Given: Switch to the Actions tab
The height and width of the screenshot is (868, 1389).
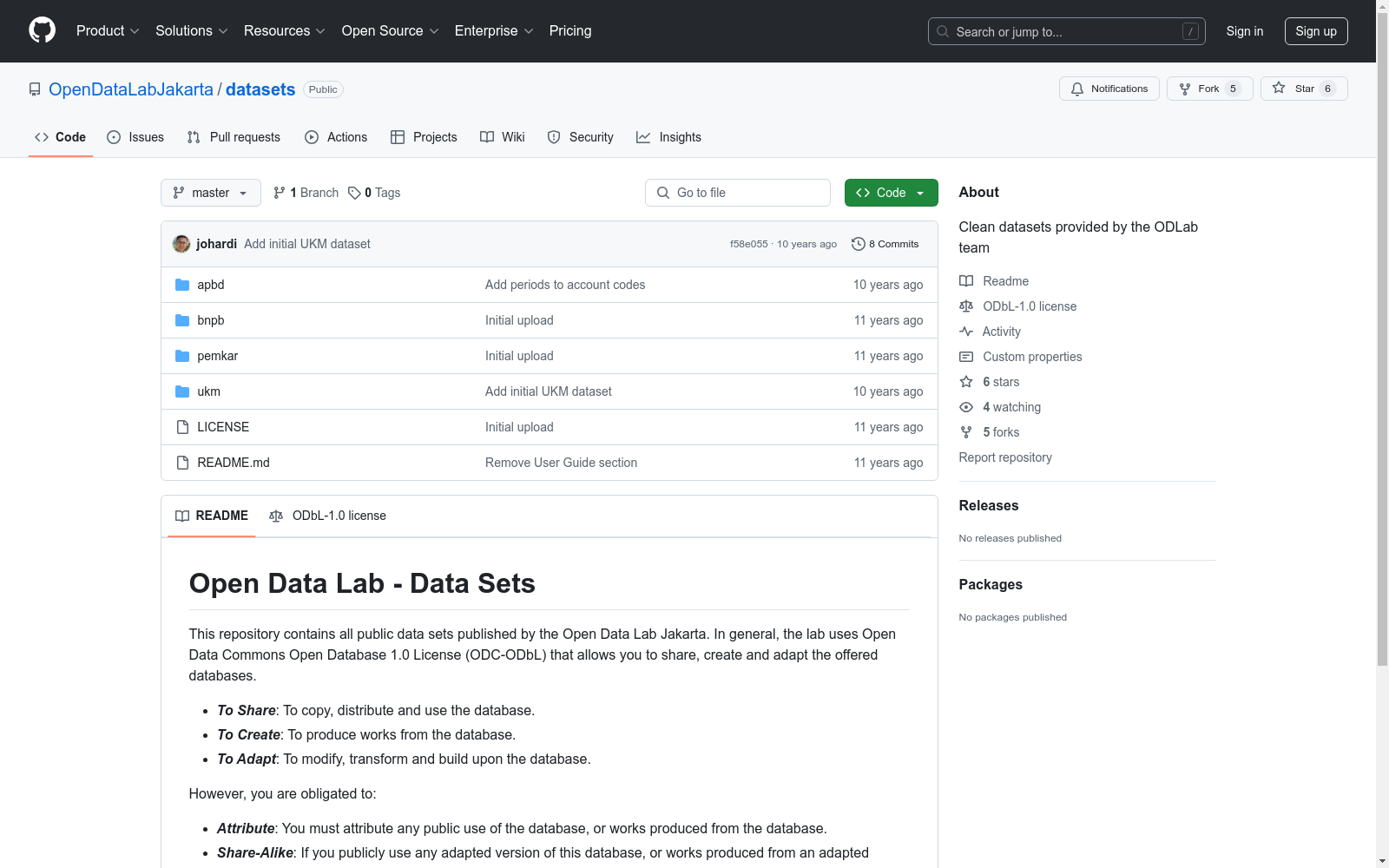Looking at the screenshot, I should coord(336,137).
